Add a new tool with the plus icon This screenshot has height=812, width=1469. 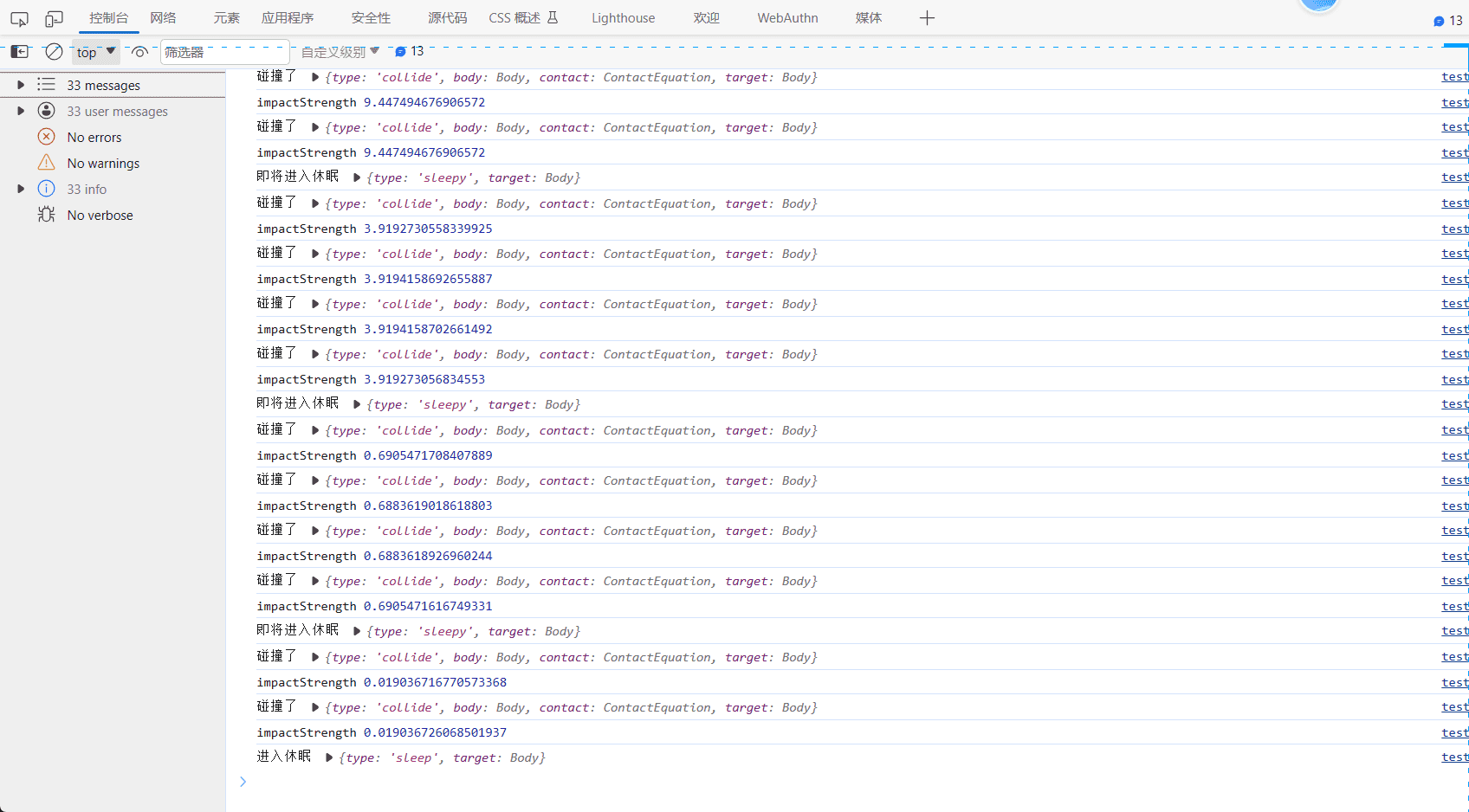pos(927,18)
